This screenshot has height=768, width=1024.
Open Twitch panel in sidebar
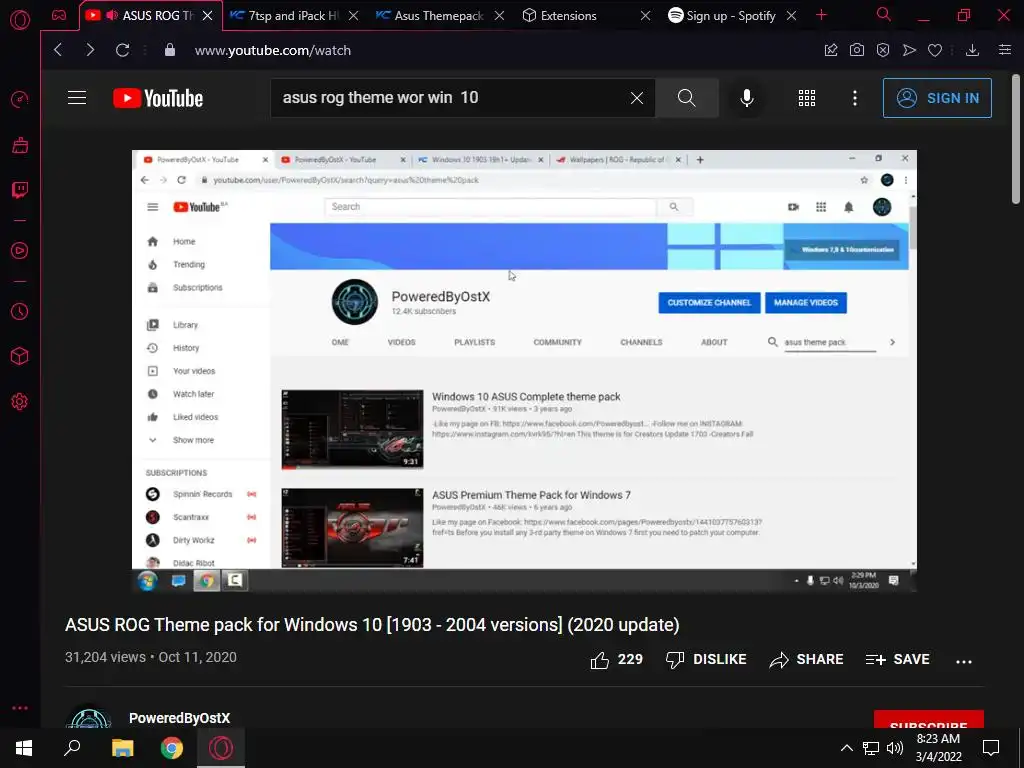click(x=20, y=190)
